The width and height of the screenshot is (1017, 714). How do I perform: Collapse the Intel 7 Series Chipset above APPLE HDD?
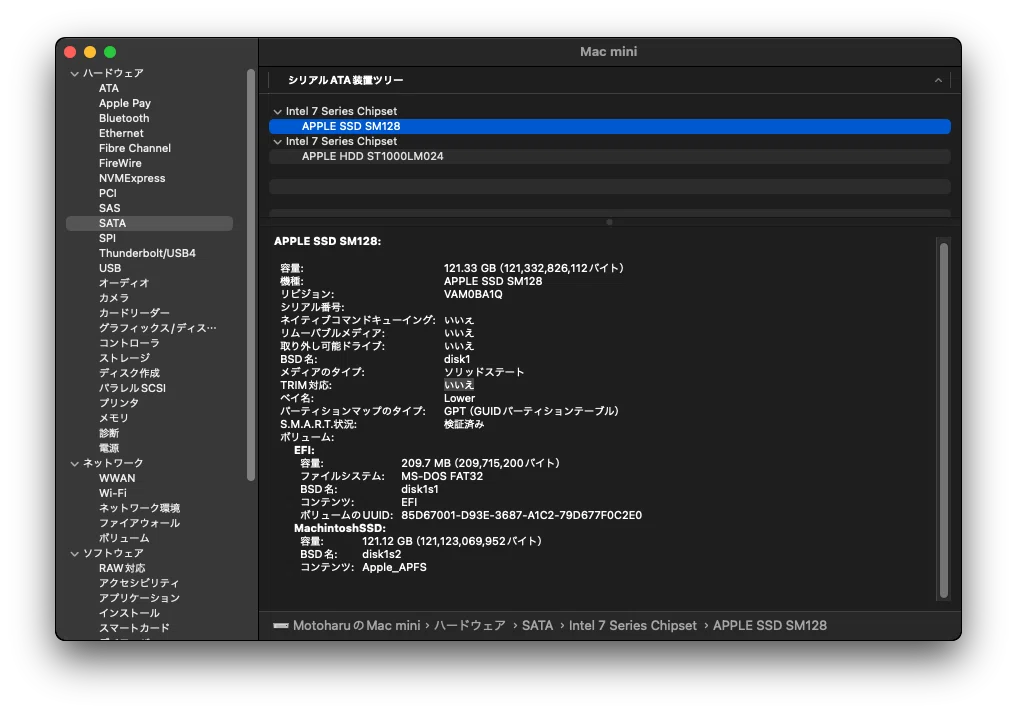pos(278,141)
